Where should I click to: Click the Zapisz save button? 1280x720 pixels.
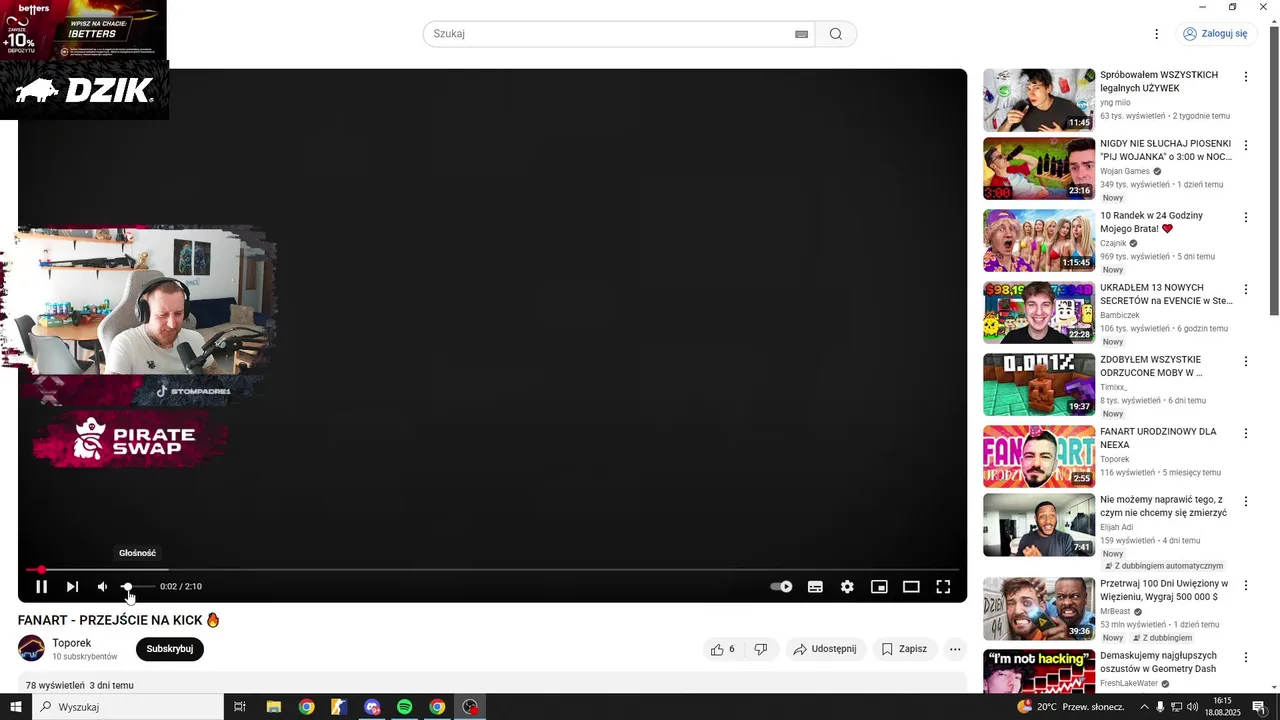[904, 649]
